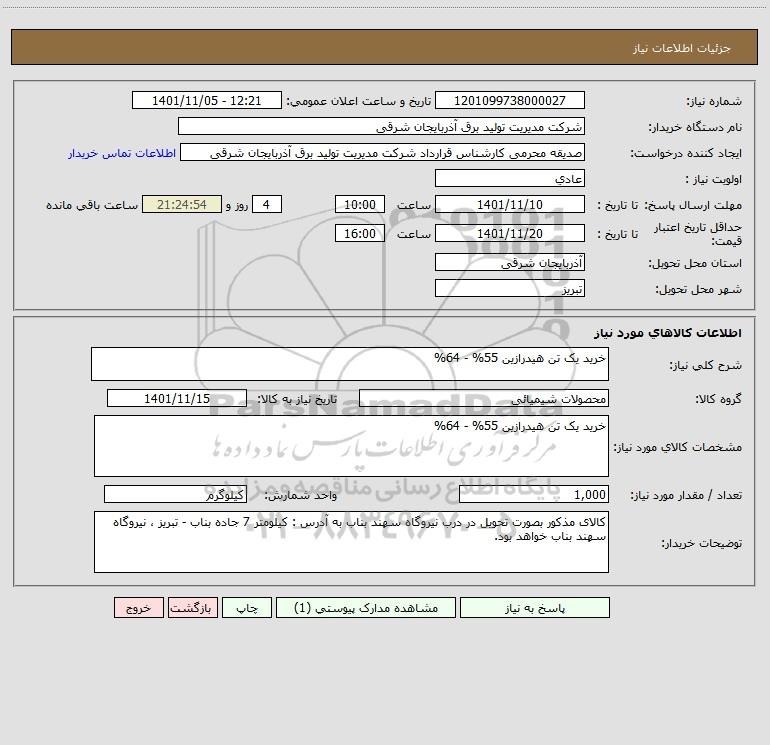
Task: Click the goods need date 1401/11/15
Action: pyautogui.click(x=177, y=398)
